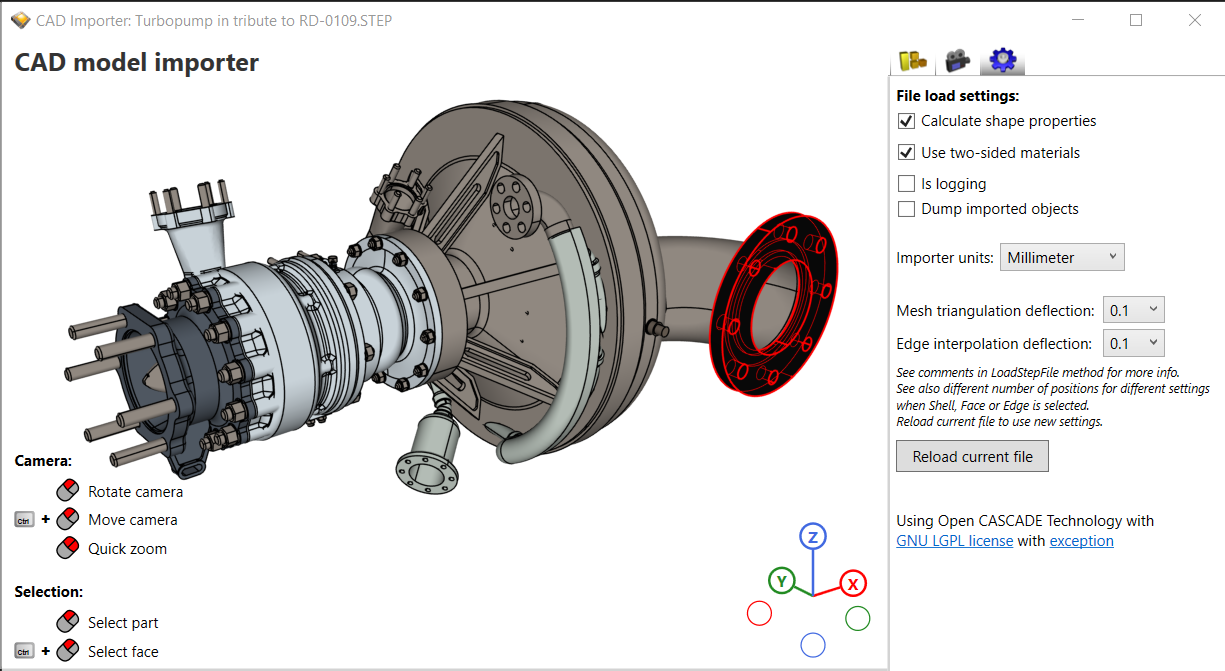This screenshot has width=1225, height=671.
Task: Click the app icon in the title bar
Action: pyautogui.click(x=20, y=20)
